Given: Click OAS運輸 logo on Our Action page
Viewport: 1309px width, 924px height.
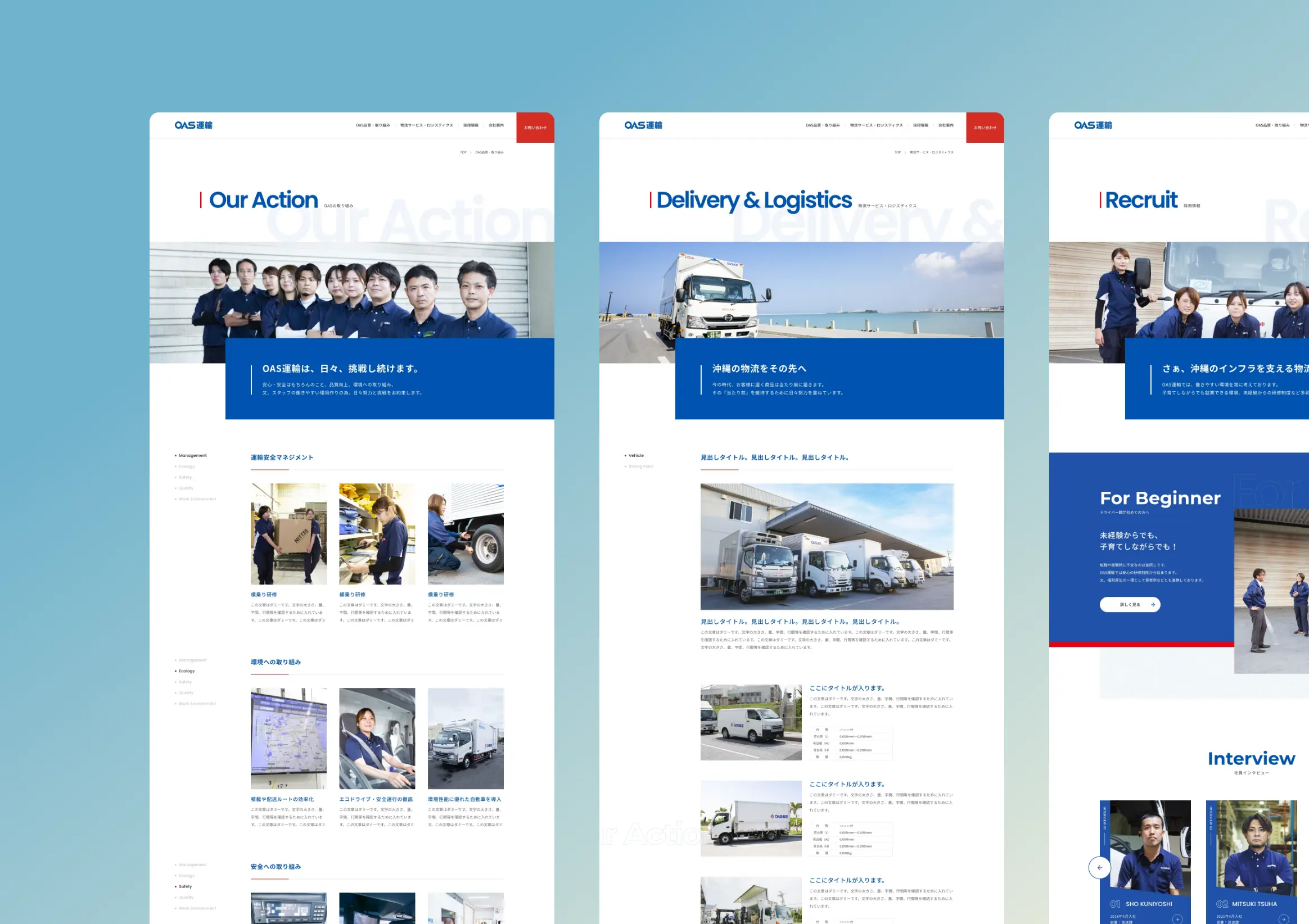Looking at the screenshot, I should click(193, 125).
